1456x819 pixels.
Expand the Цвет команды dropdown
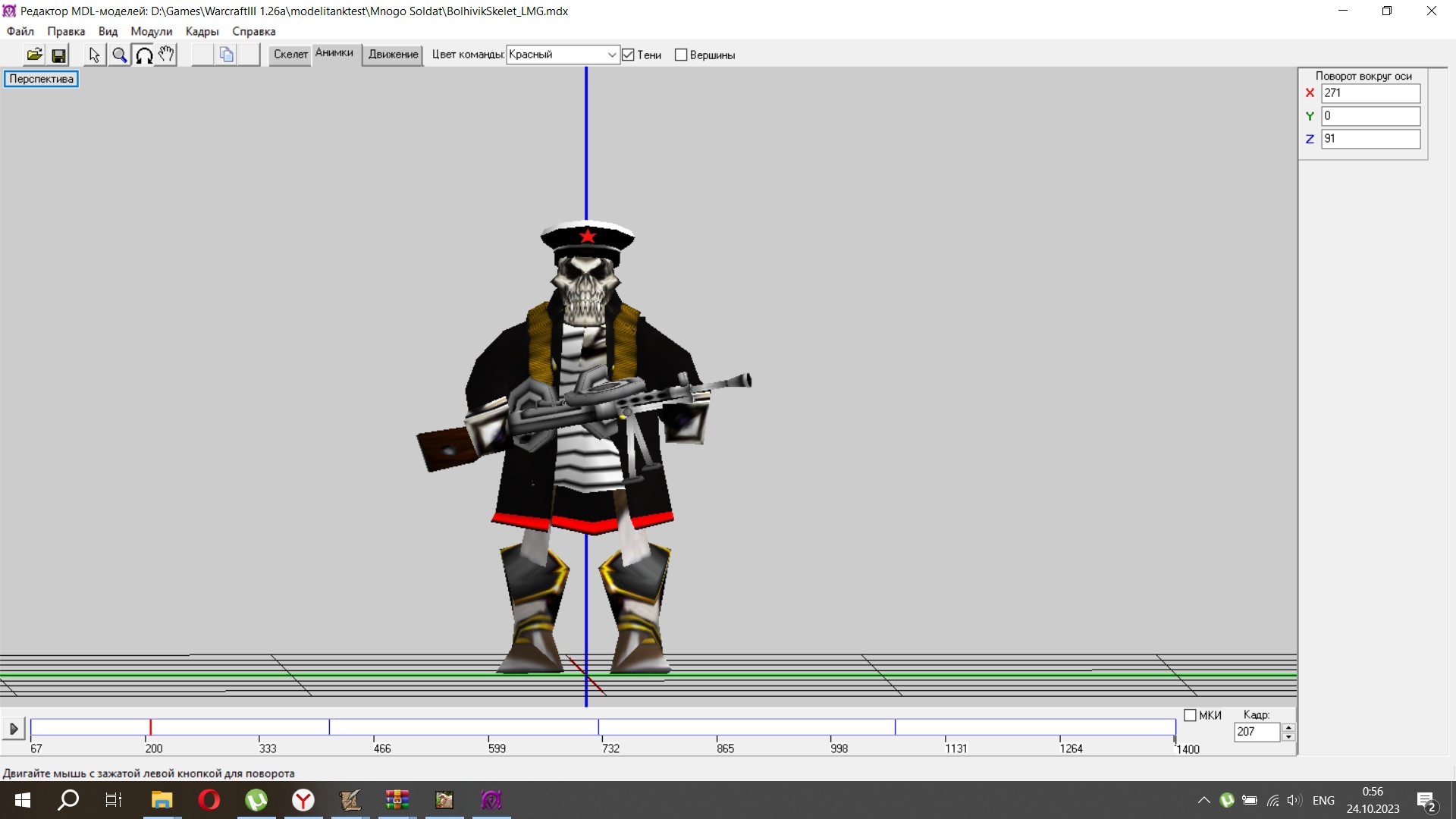point(611,55)
